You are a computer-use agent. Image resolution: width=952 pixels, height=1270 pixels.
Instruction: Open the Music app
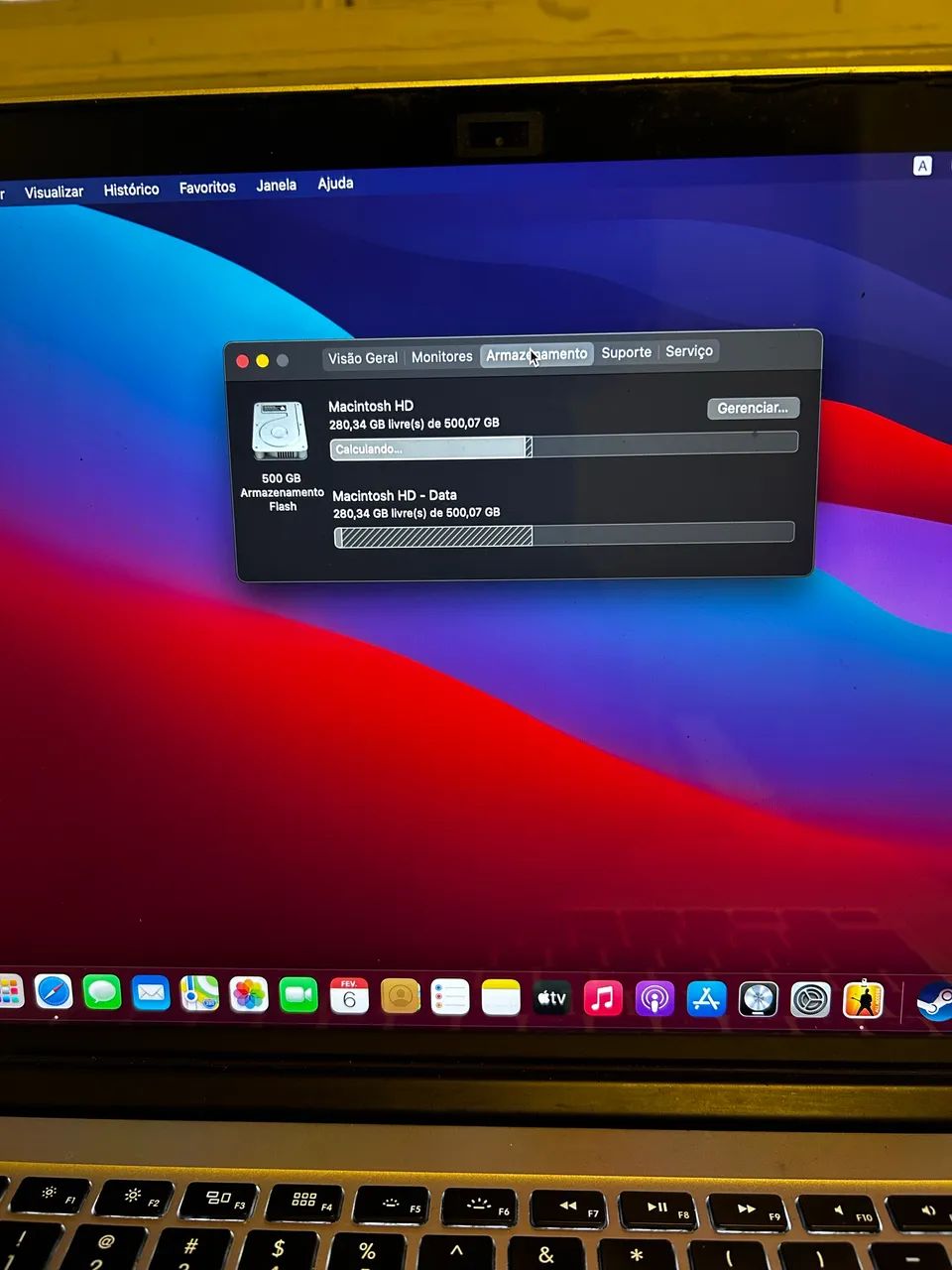pos(601,998)
